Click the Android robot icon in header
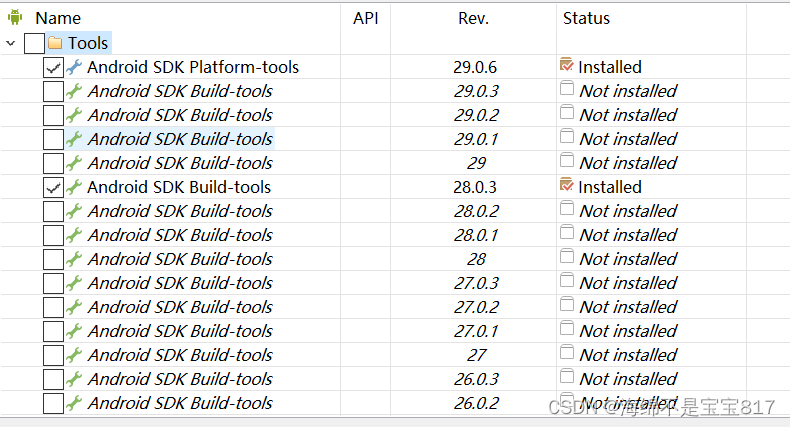The height and width of the screenshot is (427, 790). tap(15, 17)
